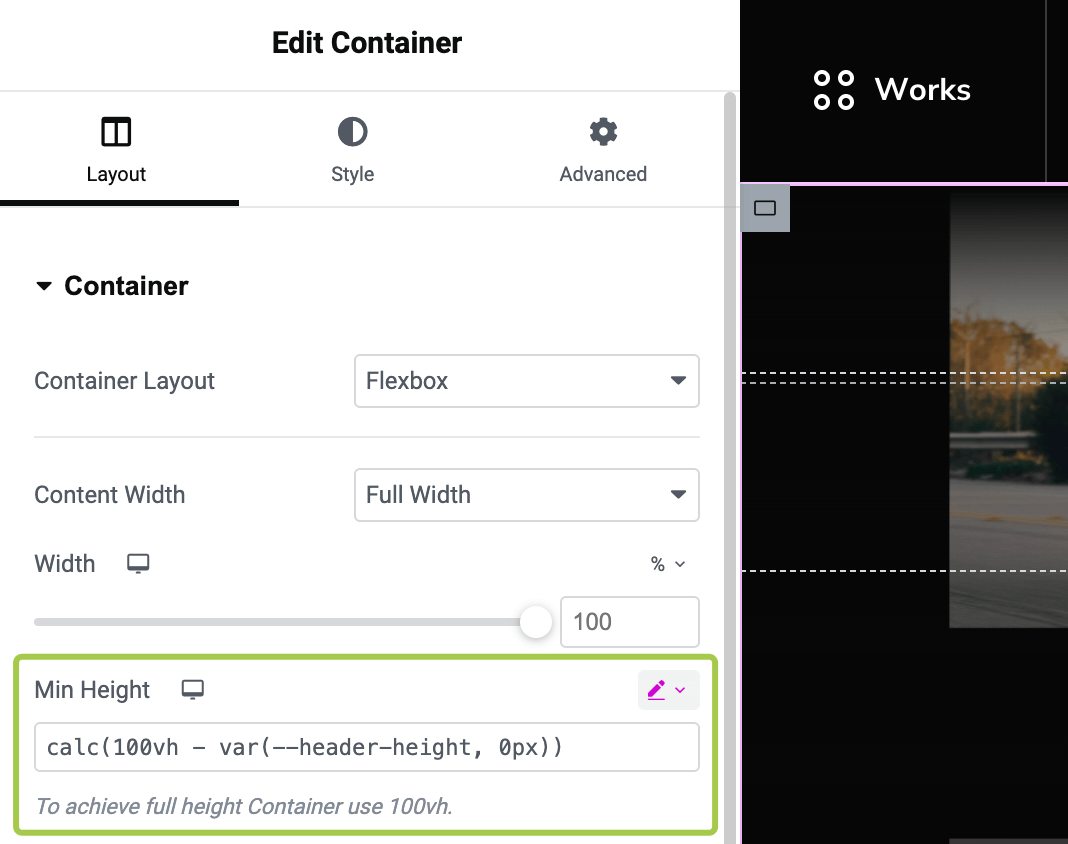Select the Layout tab
The width and height of the screenshot is (1068, 844).
(116, 151)
